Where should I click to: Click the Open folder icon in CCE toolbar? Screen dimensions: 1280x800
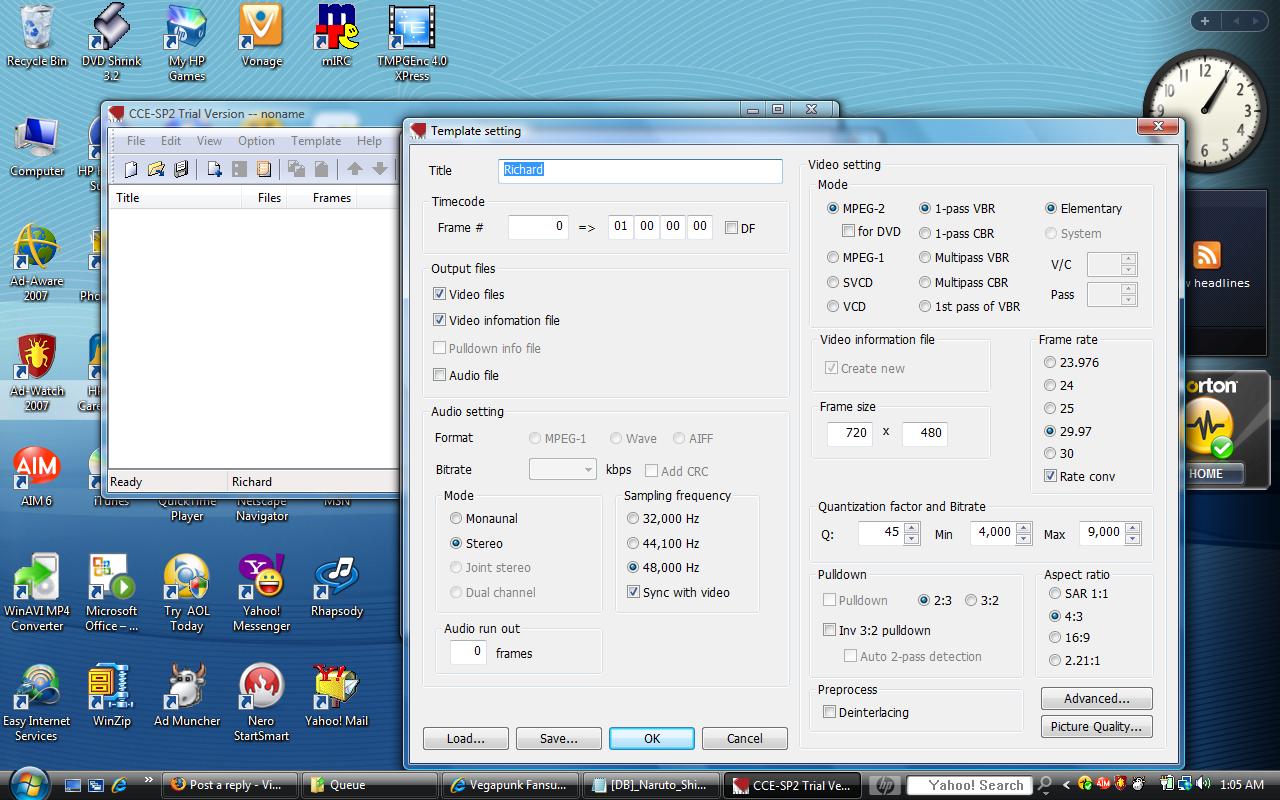point(156,169)
